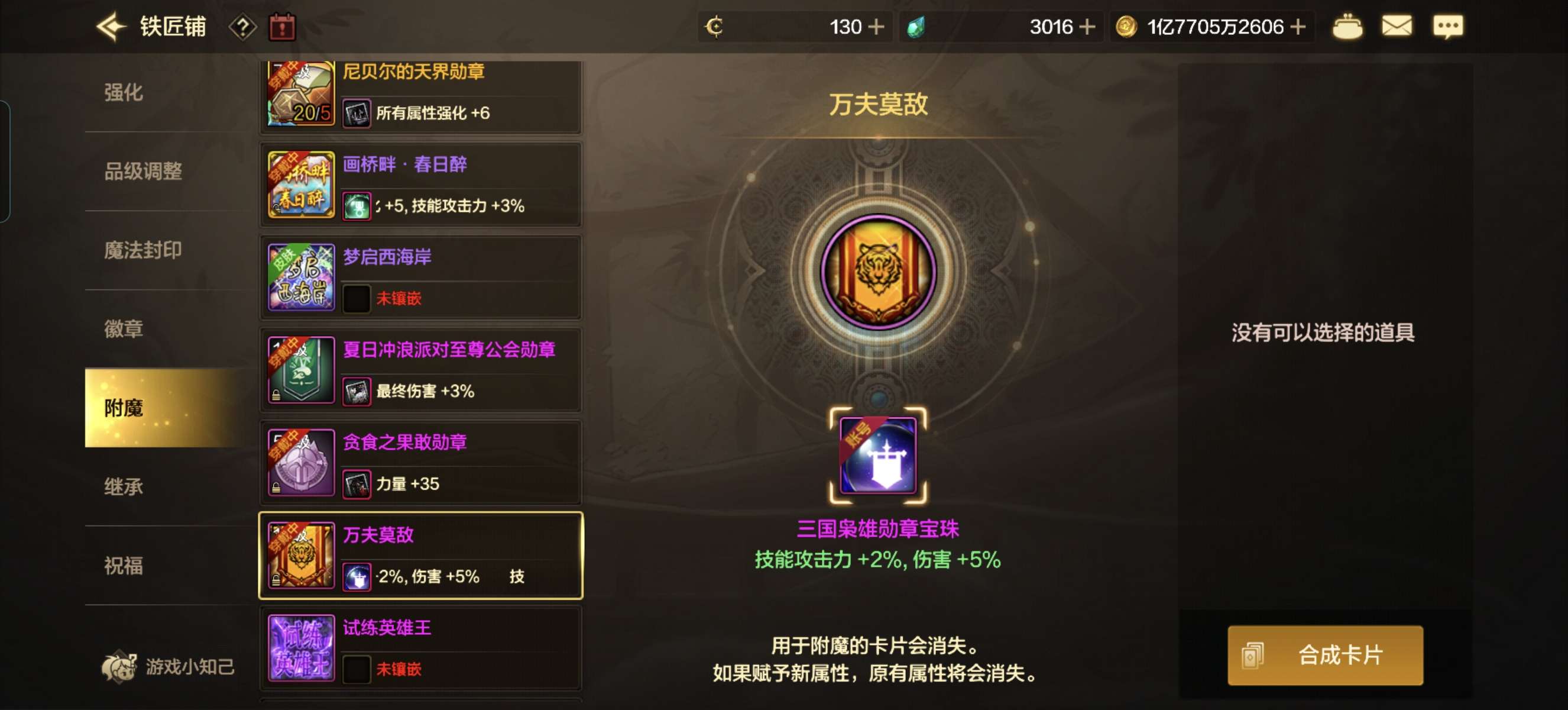Open the coin purse shop icon
Image resolution: width=1568 pixels, height=710 pixels.
1347,27
